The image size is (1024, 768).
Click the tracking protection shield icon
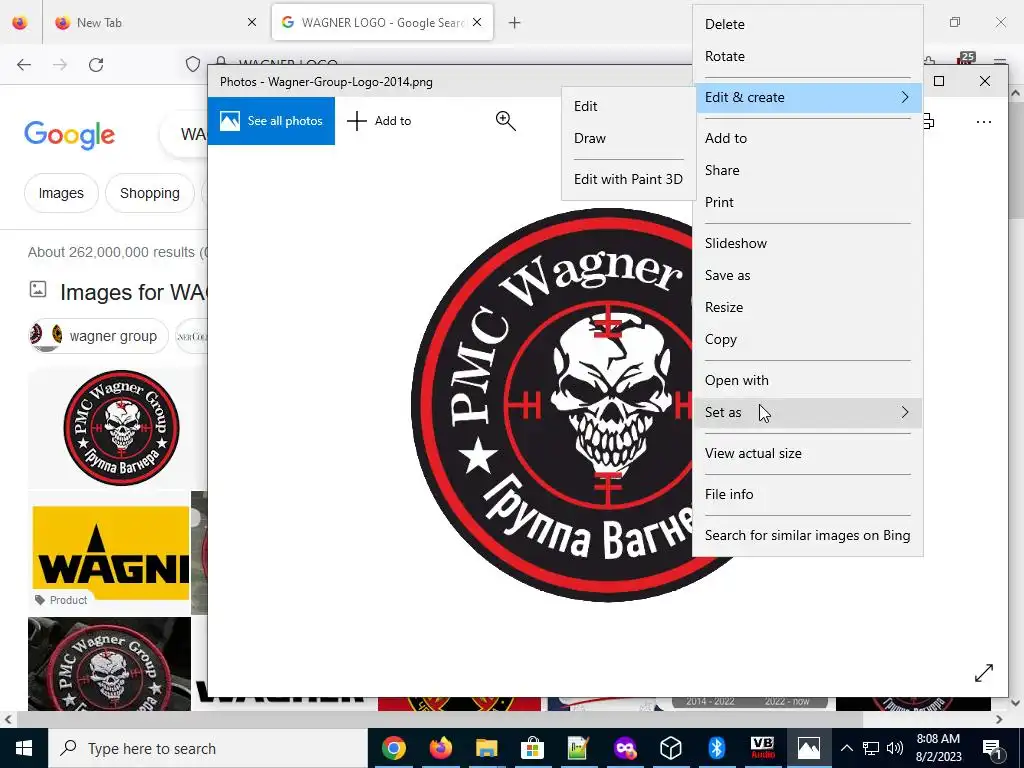click(x=193, y=64)
